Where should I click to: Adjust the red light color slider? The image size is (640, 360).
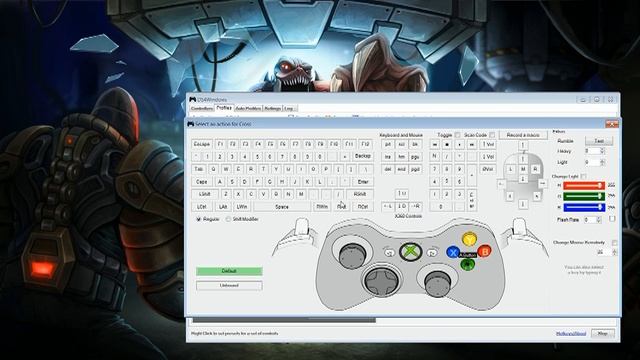pos(584,185)
